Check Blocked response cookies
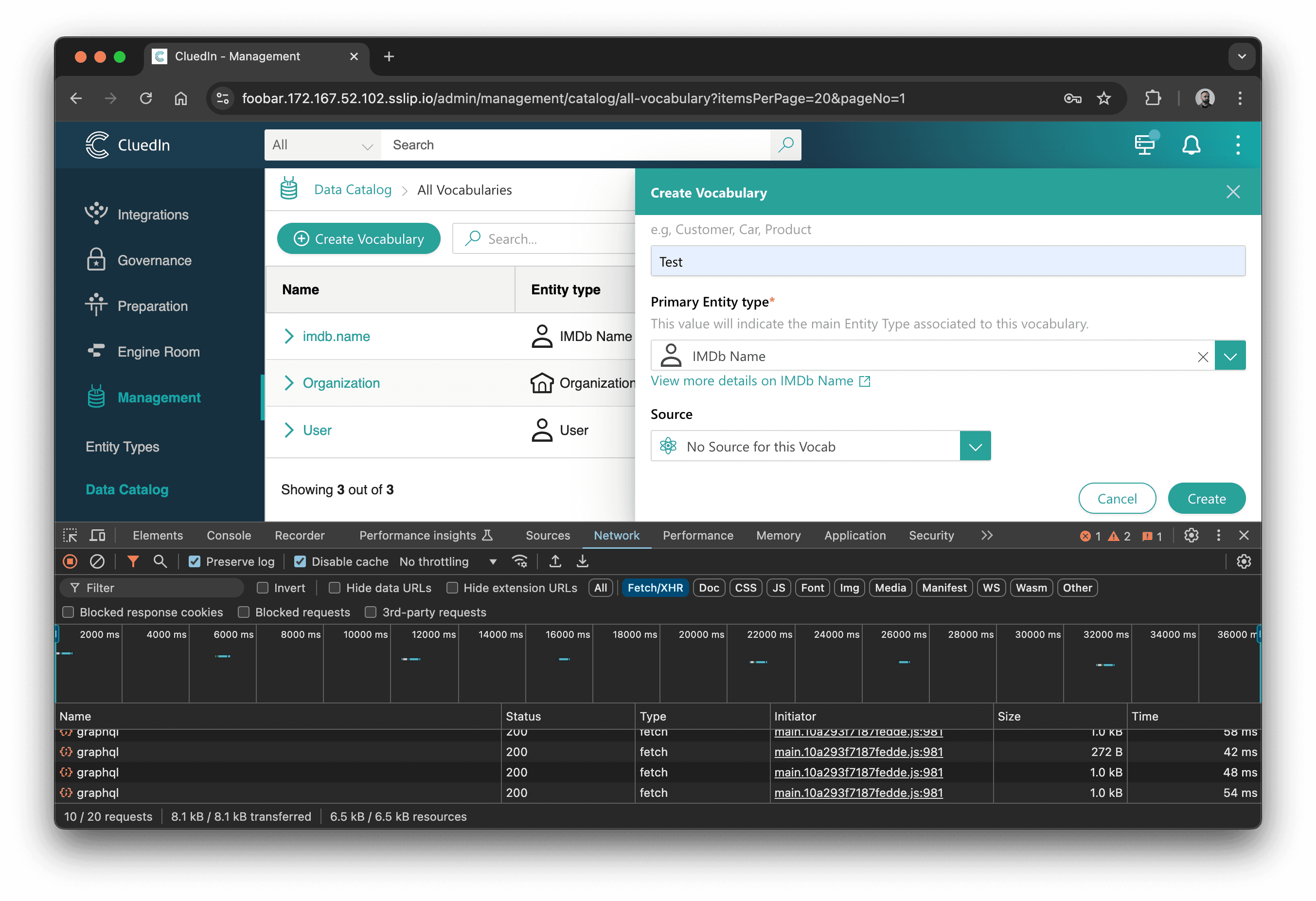This screenshot has height=901, width=1316. point(68,612)
